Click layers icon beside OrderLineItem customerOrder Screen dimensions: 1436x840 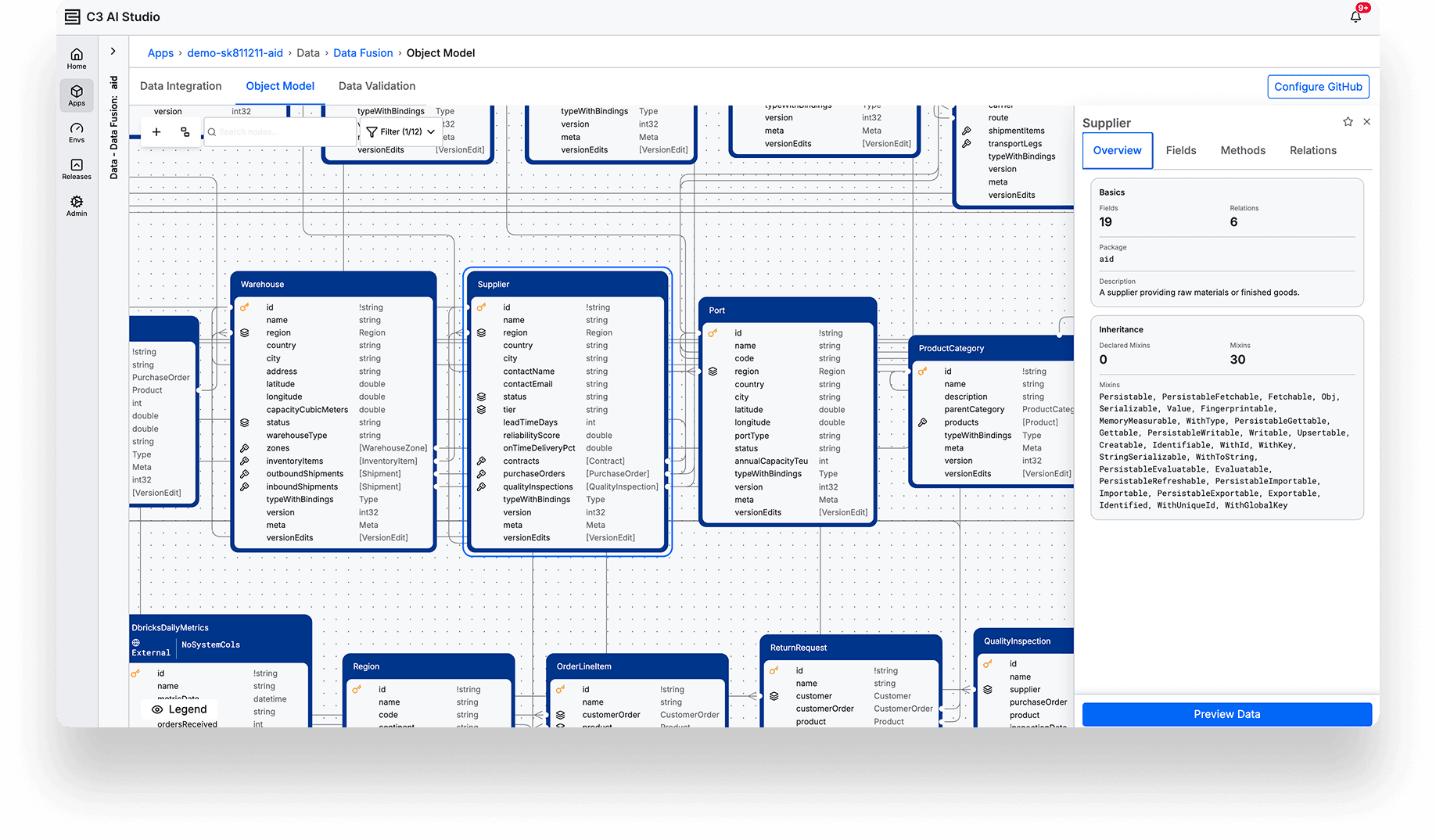click(x=561, y=715)
